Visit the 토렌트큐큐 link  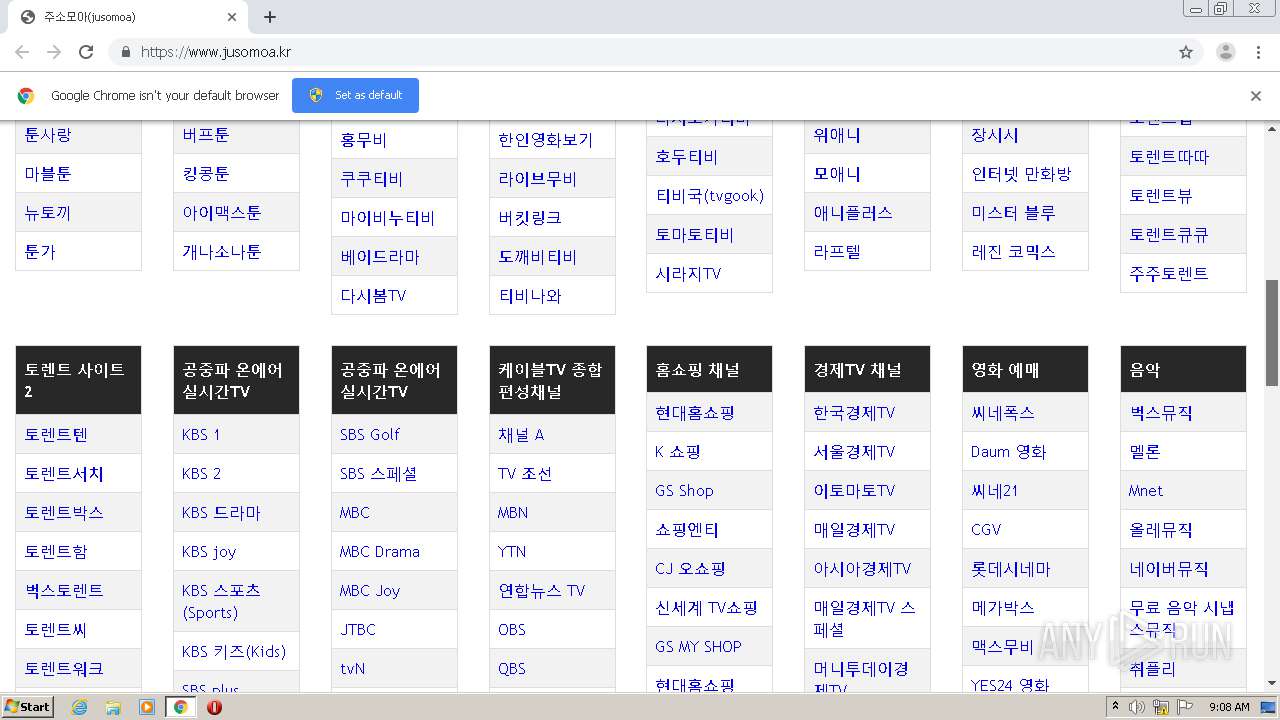[x=1169, y=235]
